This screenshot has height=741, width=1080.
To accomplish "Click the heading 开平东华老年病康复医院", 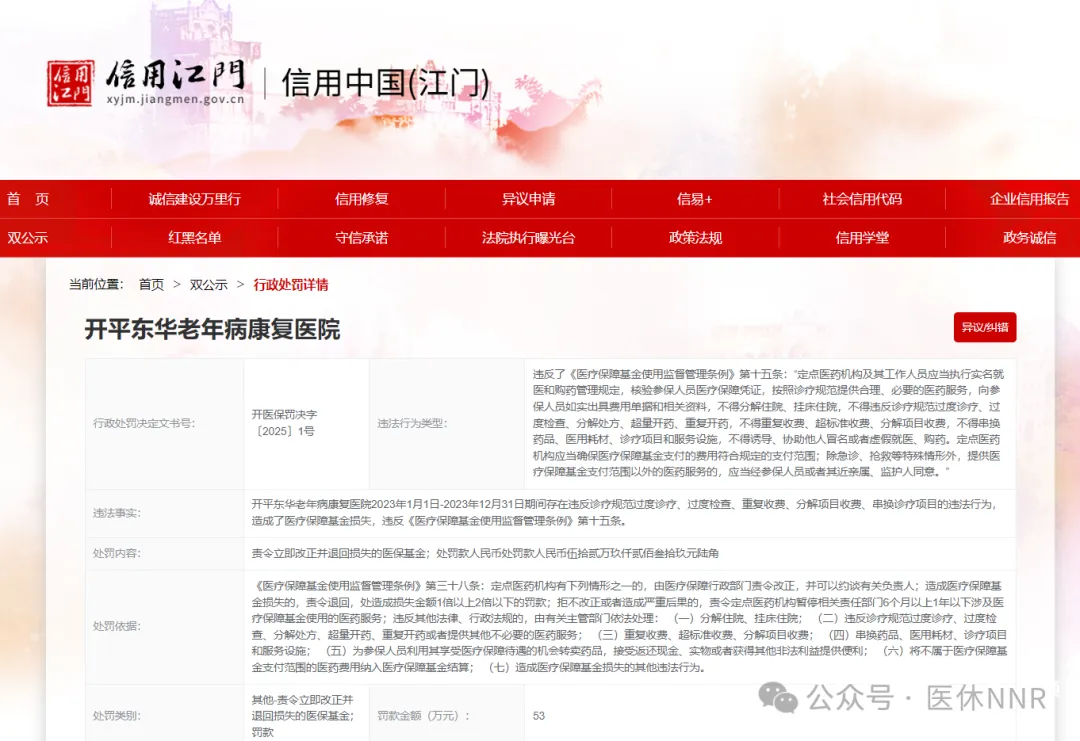I will (212, 329).
